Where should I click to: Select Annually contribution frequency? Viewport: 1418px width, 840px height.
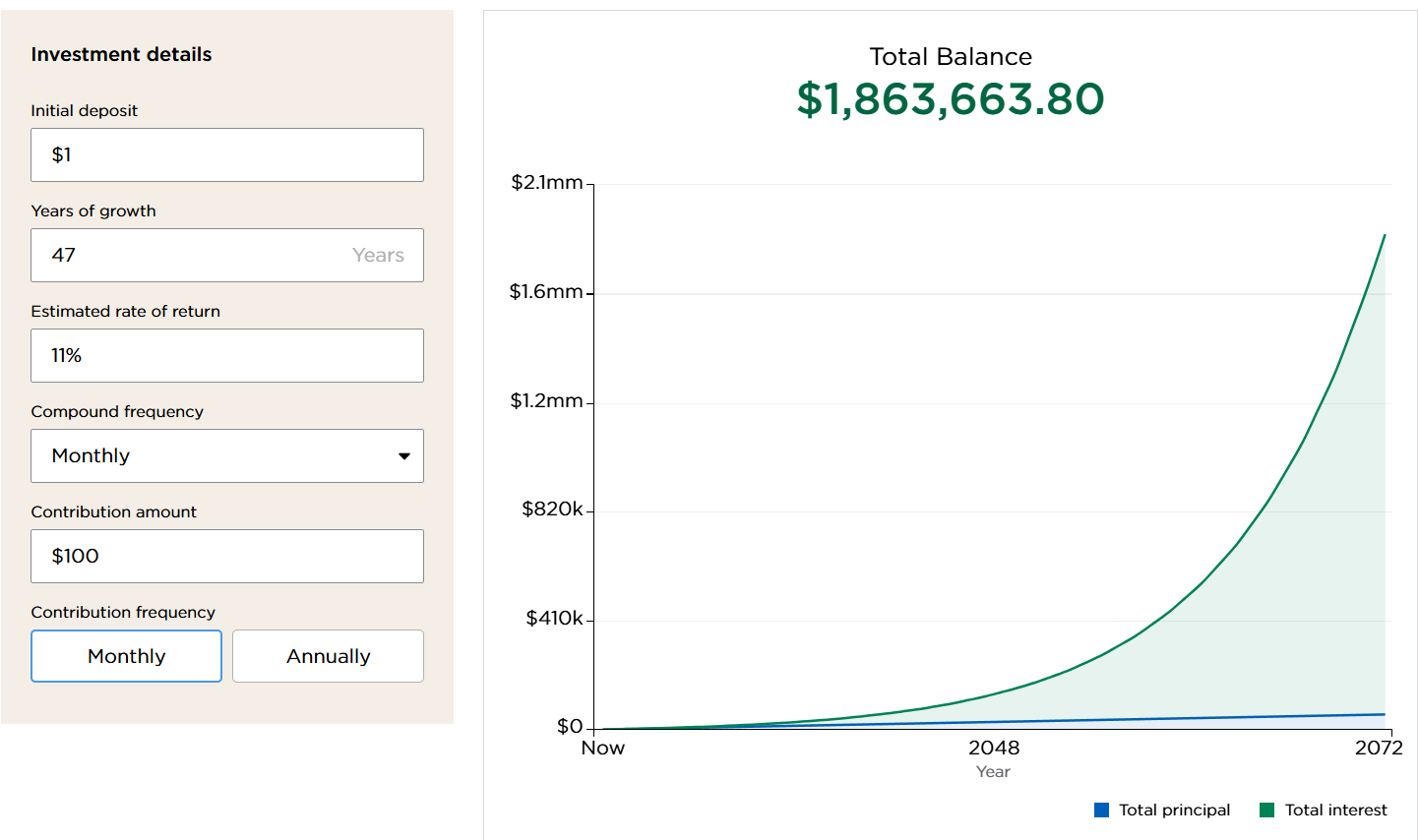[x=328, y=656]
